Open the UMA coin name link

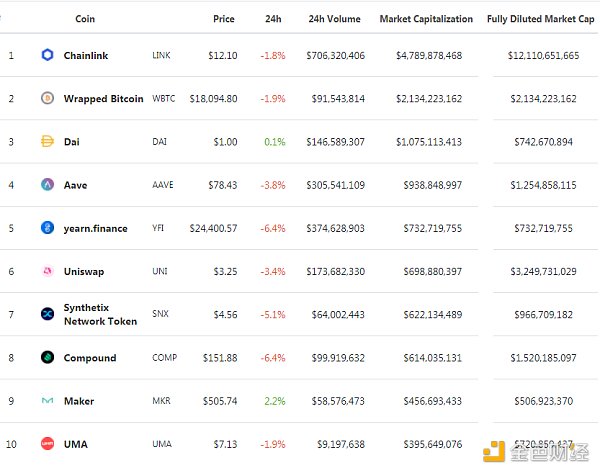click(x=76, y=444)
